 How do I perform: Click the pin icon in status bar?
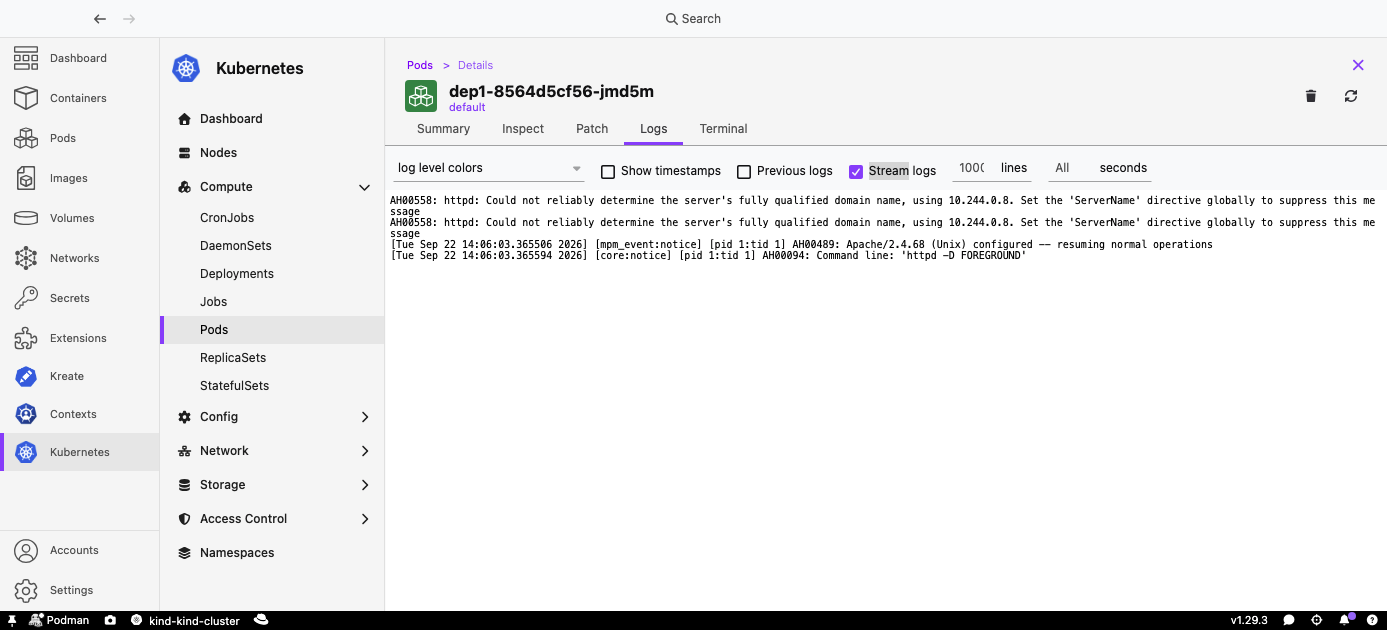[x=12, y=620]
